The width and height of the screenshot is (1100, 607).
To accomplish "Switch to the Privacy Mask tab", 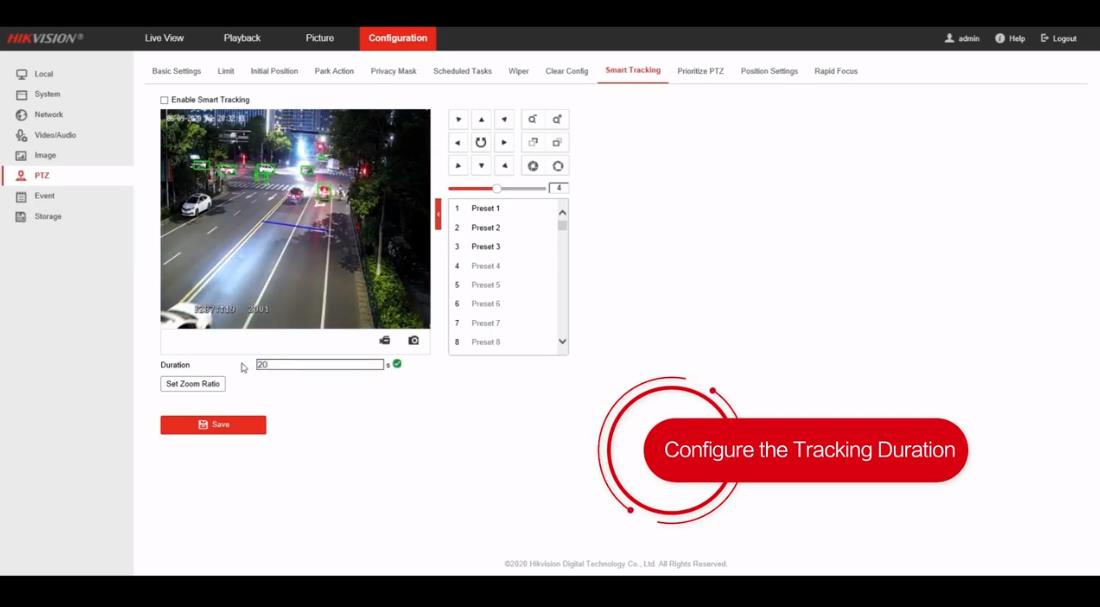I will click(394, 71).
